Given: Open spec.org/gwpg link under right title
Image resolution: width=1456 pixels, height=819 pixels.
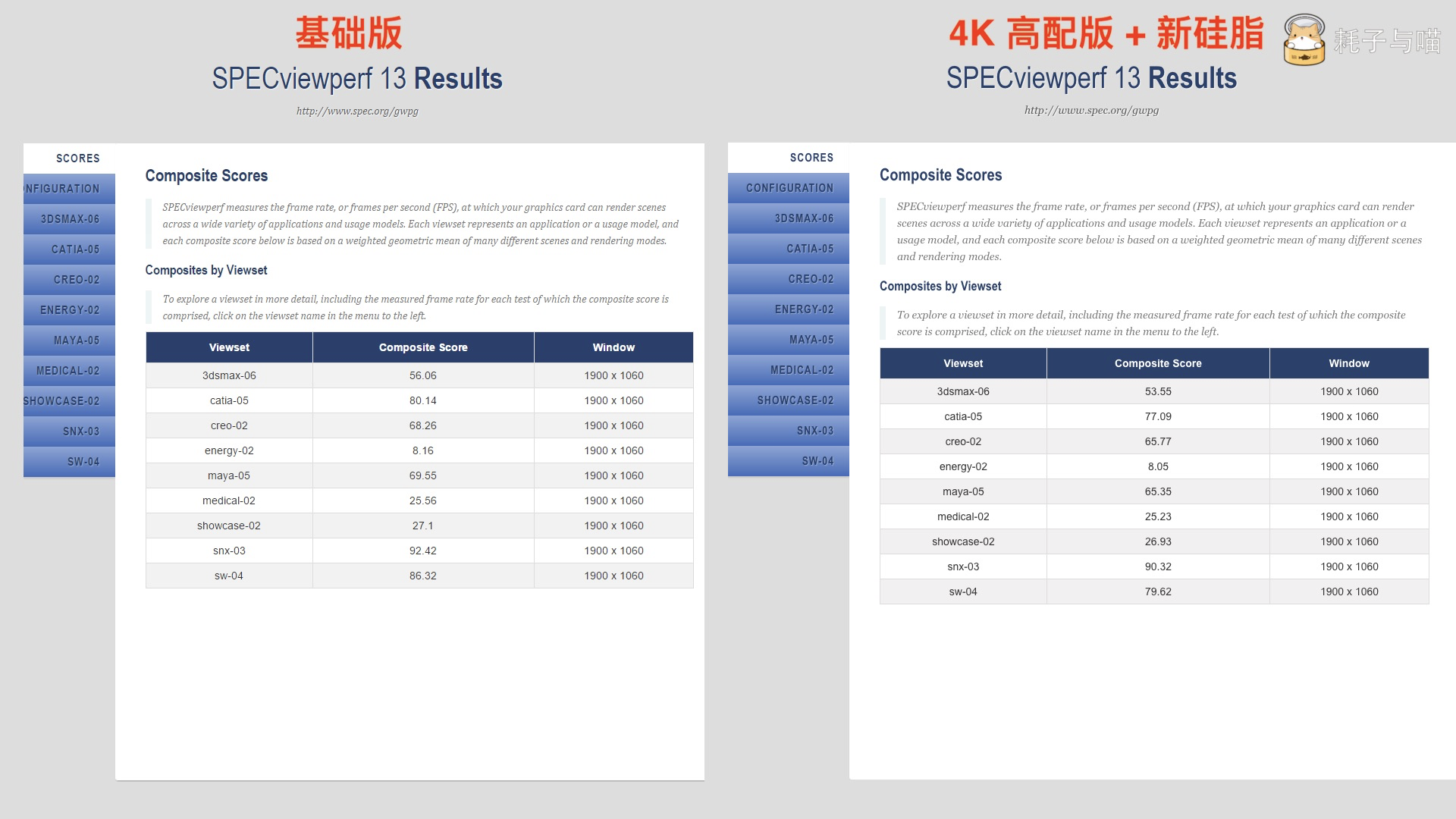Looking at the screenshot, I should 1091,111.
